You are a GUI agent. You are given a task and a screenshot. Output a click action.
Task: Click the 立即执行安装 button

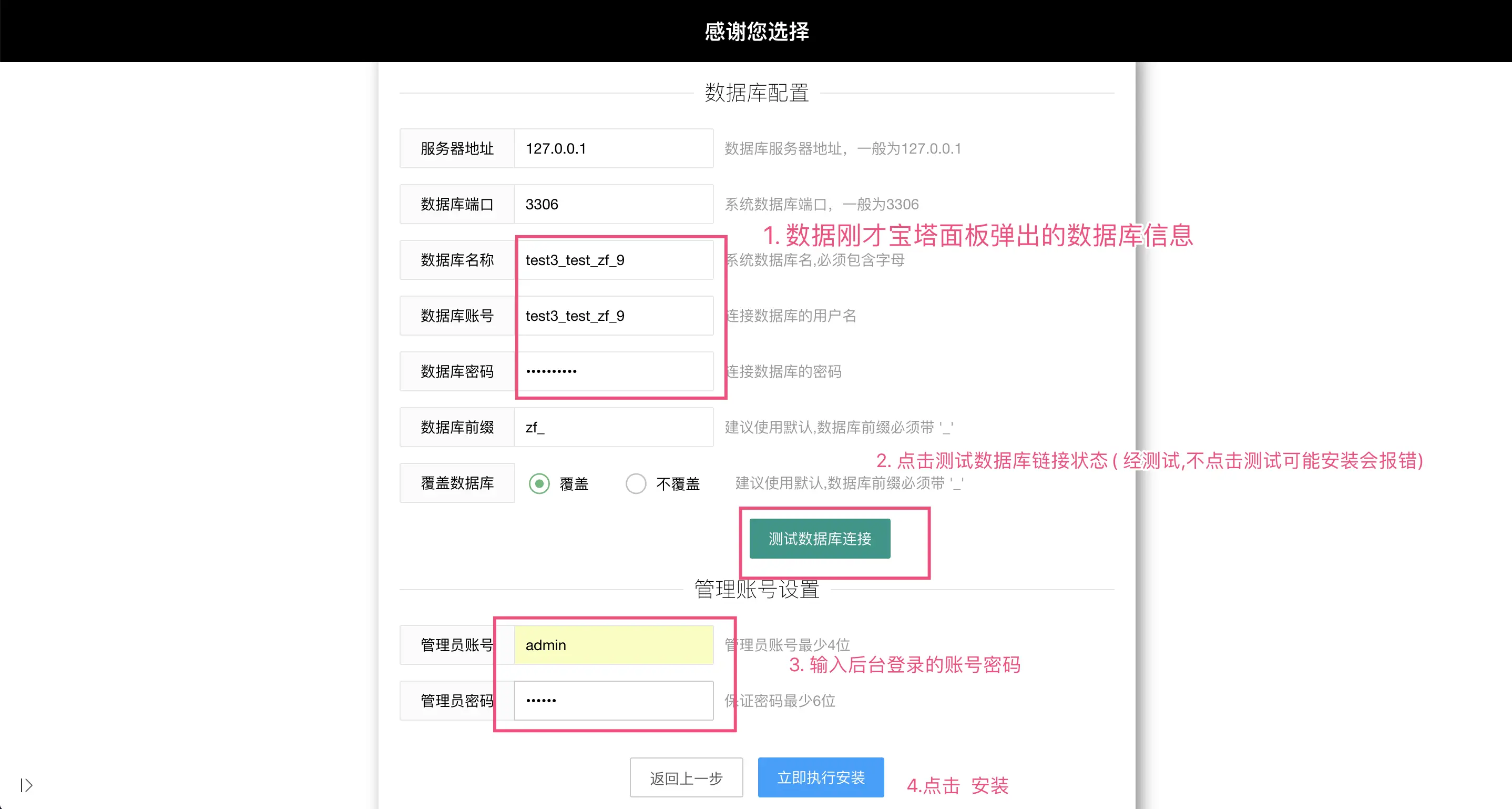pyautogui.click(x=821, y=777)
